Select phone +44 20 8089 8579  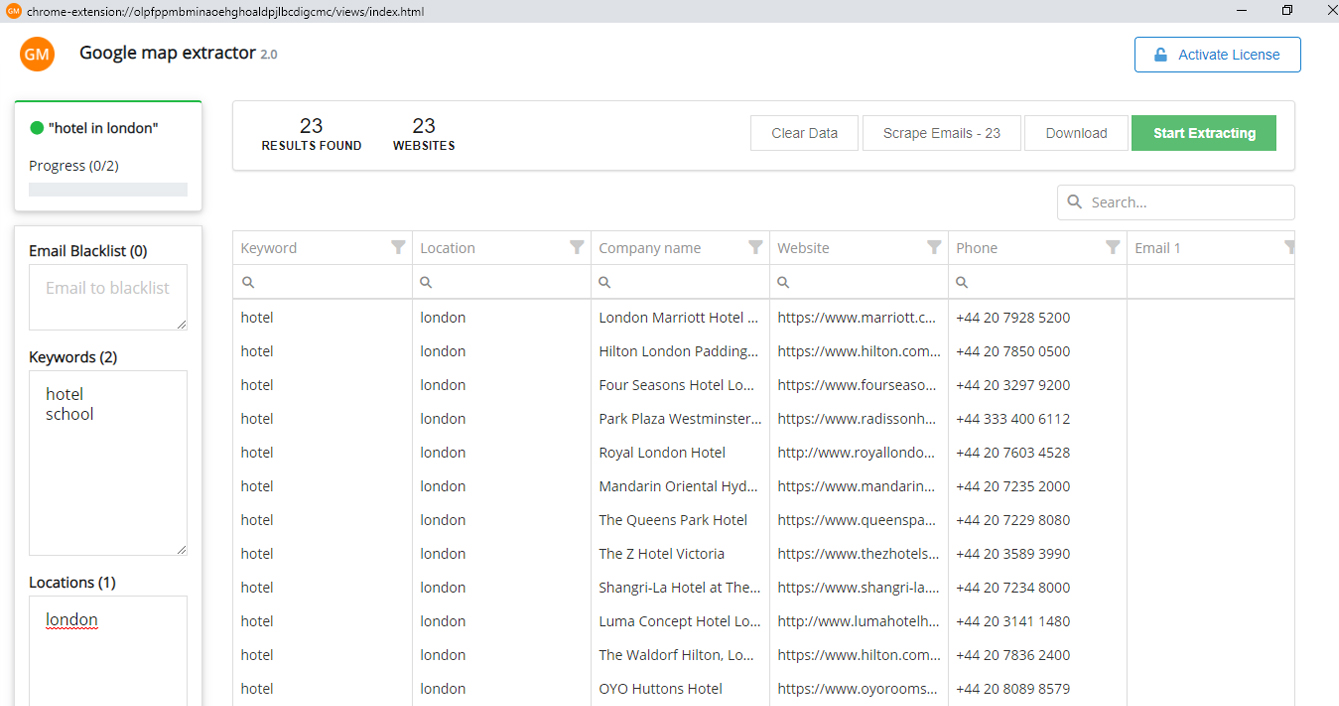click(x=1013, y=689)
